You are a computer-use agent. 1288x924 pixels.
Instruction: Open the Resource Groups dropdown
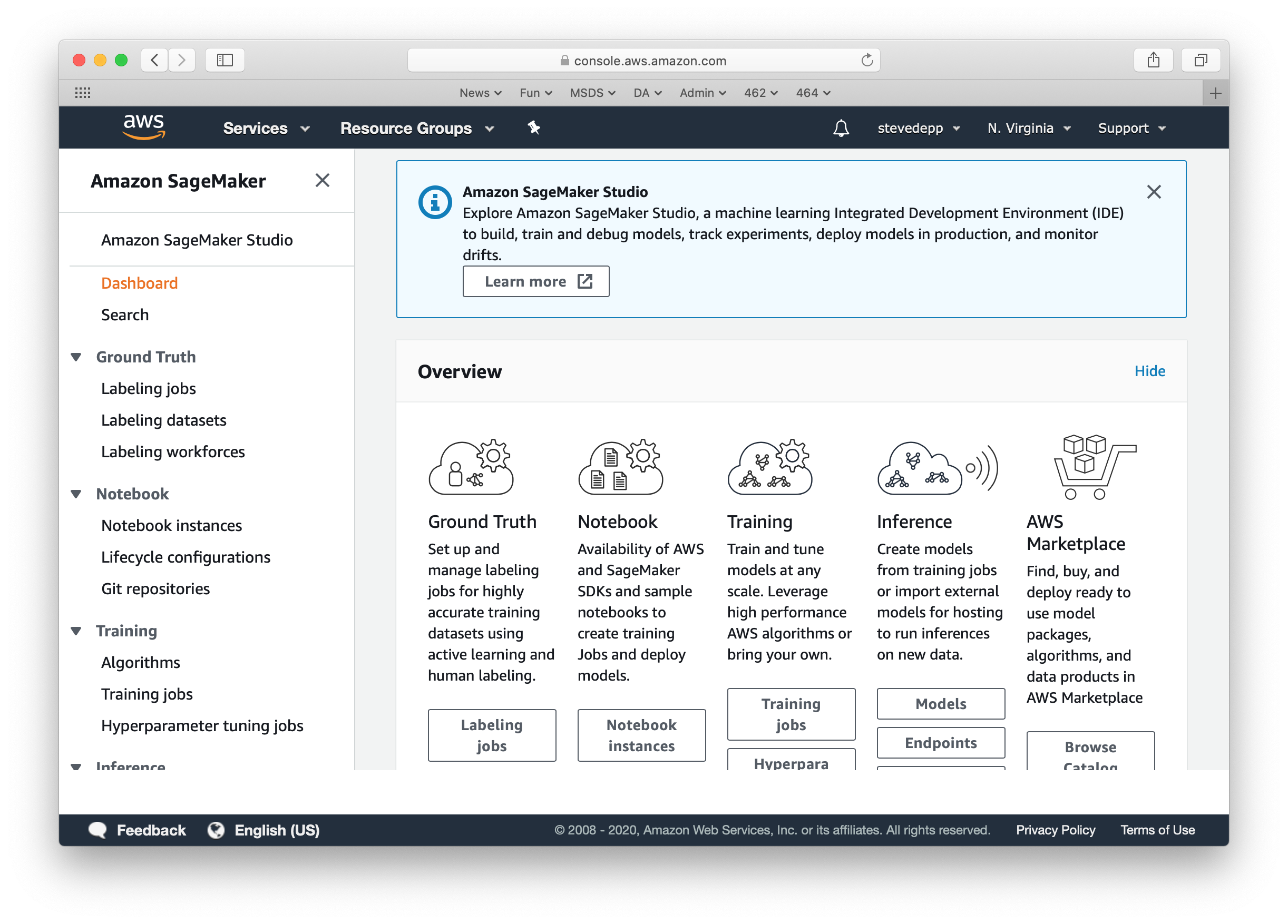tap(417, 128)
